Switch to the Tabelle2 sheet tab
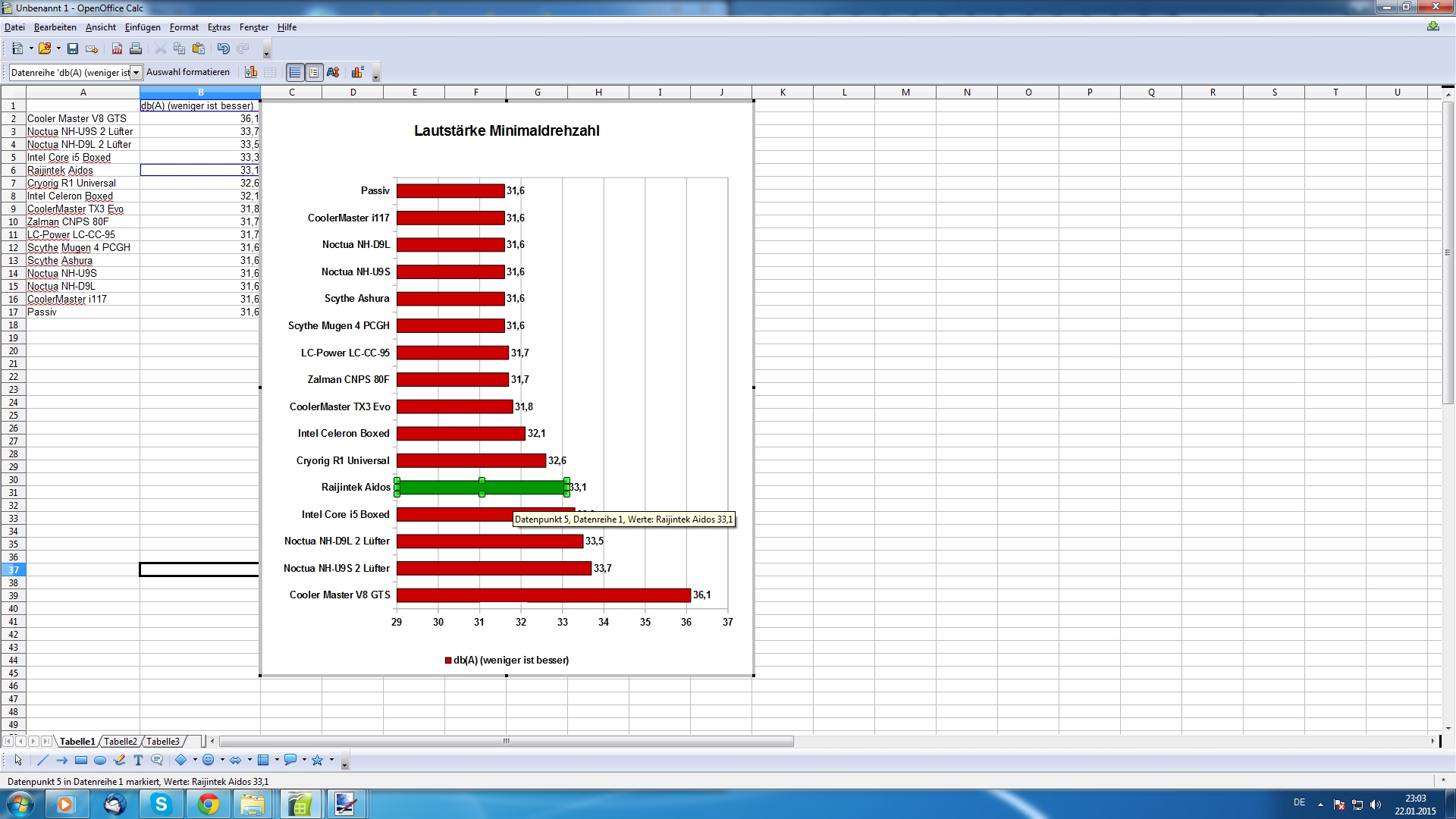1456x819 pixels. click(121, 742)
